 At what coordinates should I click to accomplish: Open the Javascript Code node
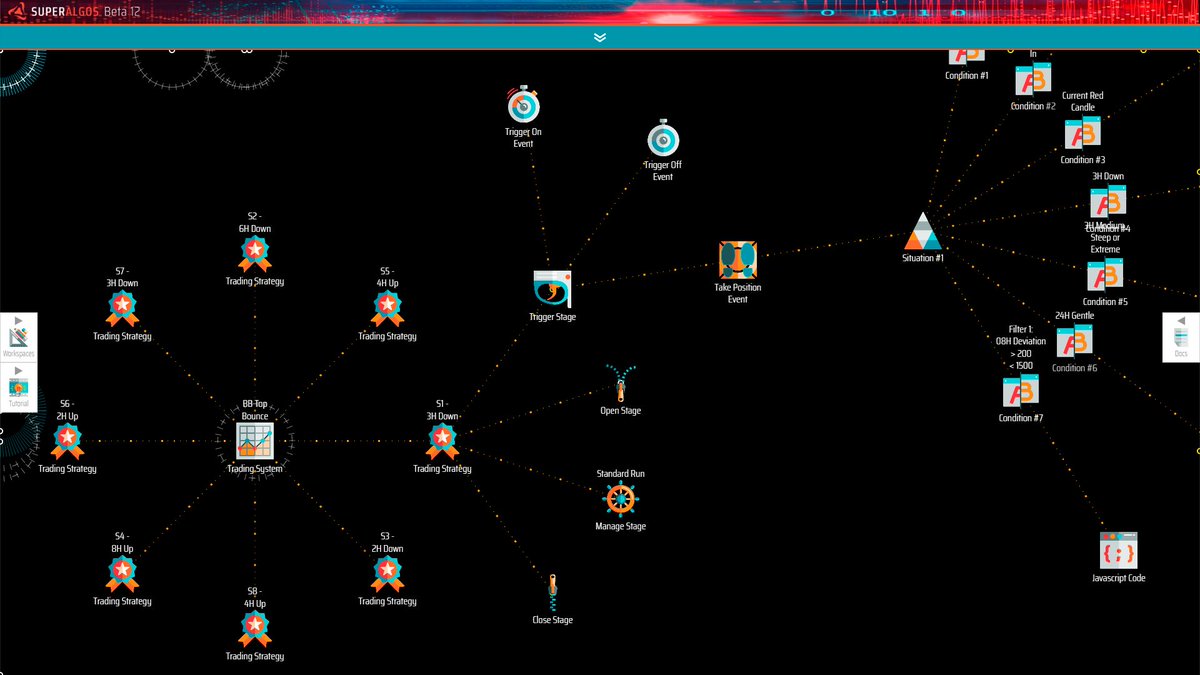[x=1118, y=551]
